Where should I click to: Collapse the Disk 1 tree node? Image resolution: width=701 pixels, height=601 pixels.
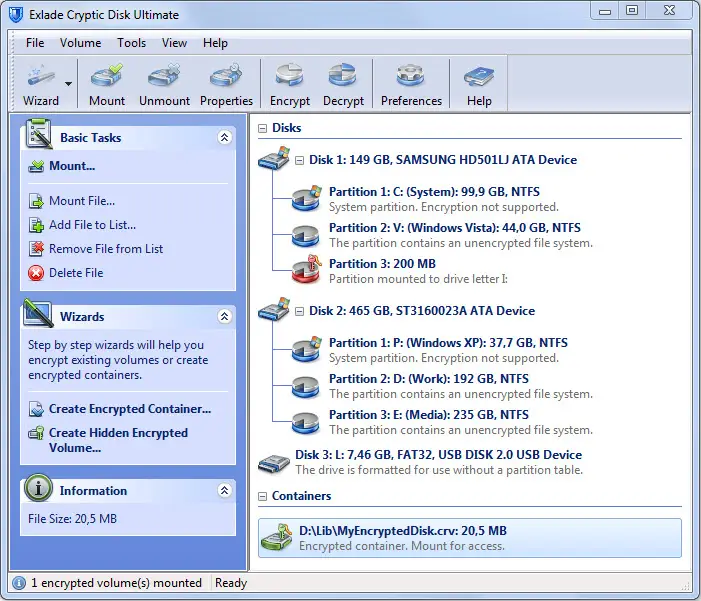(300, 161)
